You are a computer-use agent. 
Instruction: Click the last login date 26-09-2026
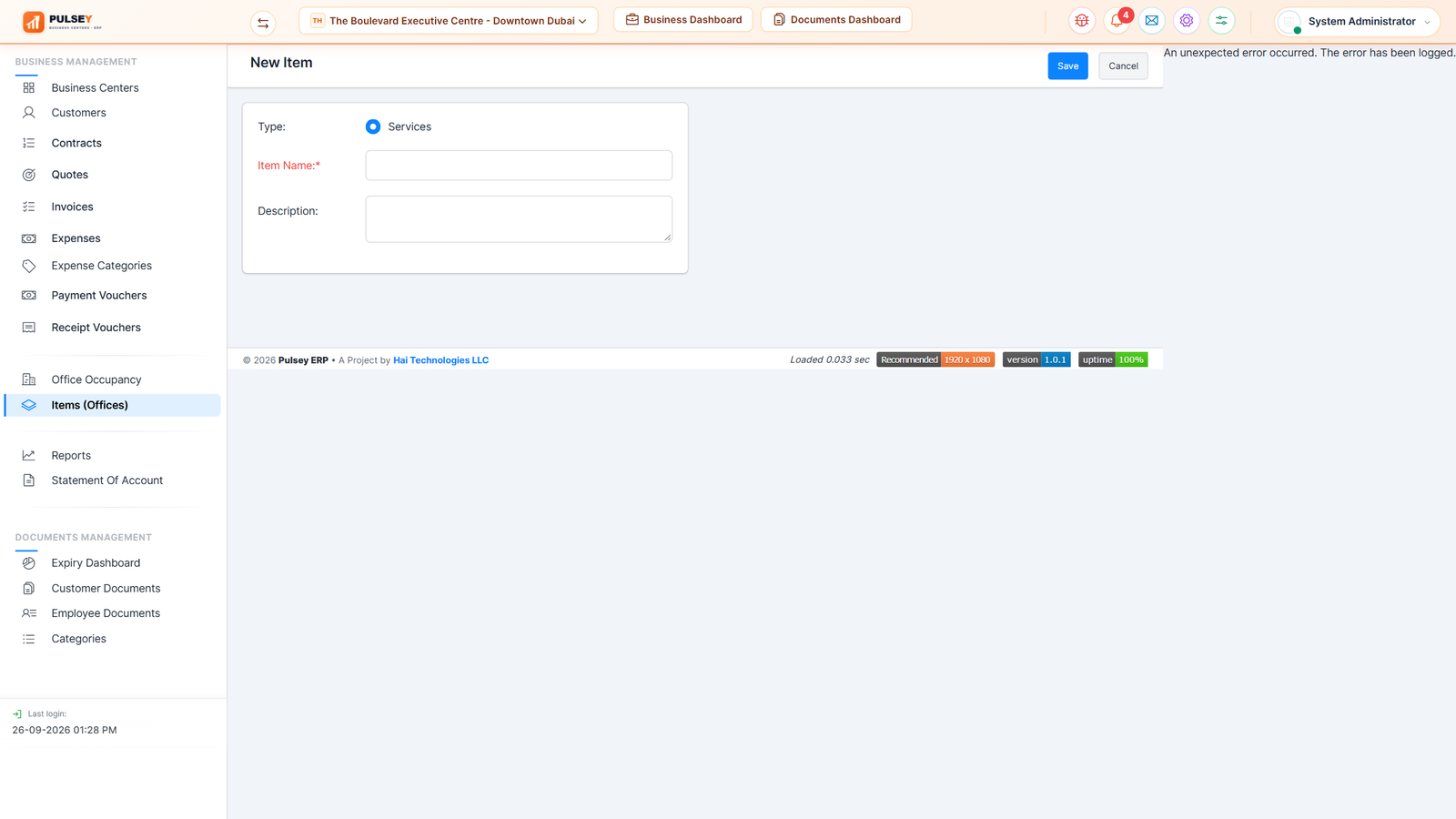[65, 730]
